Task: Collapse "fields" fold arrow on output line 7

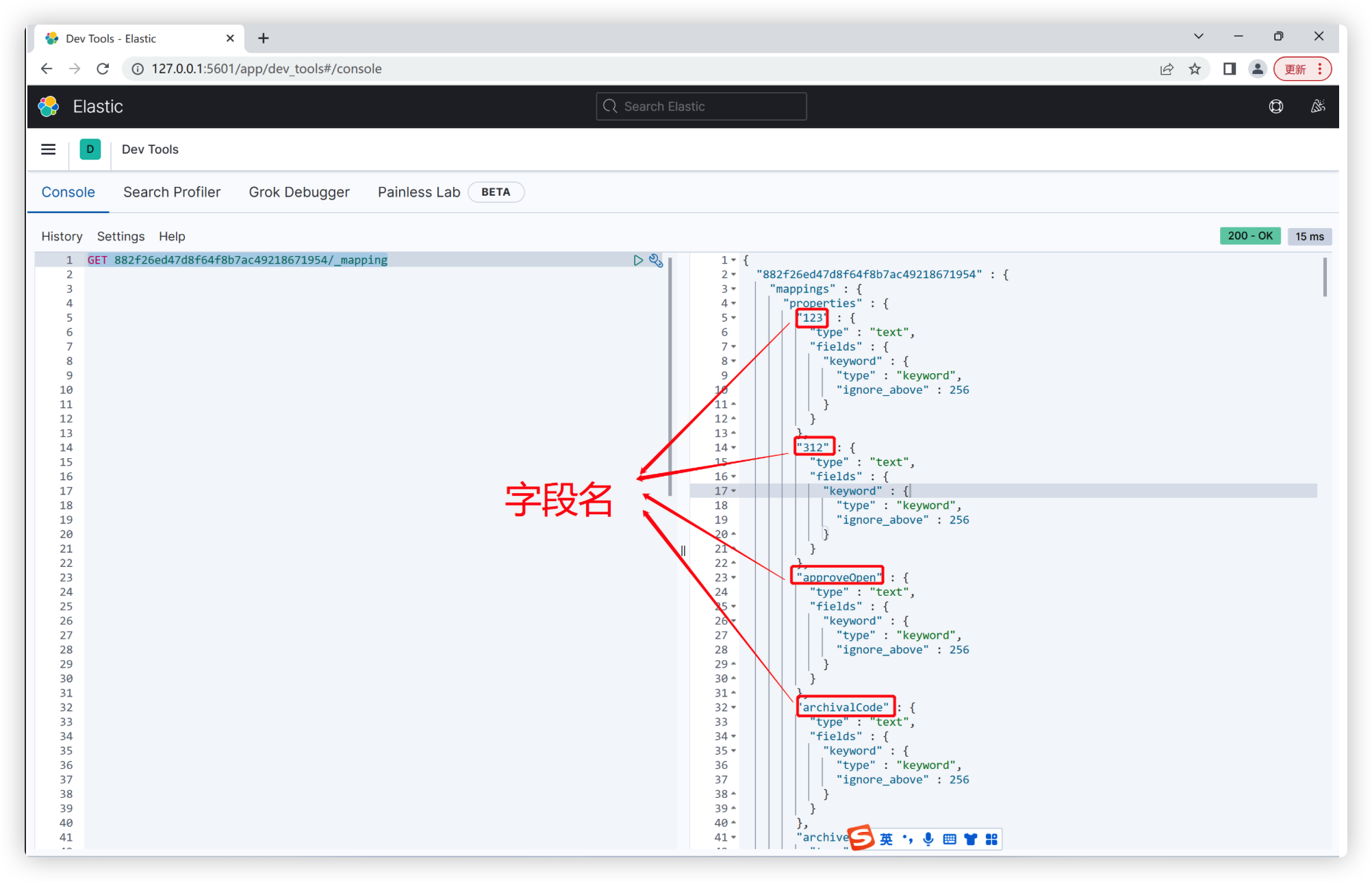Action: point(733,346)
